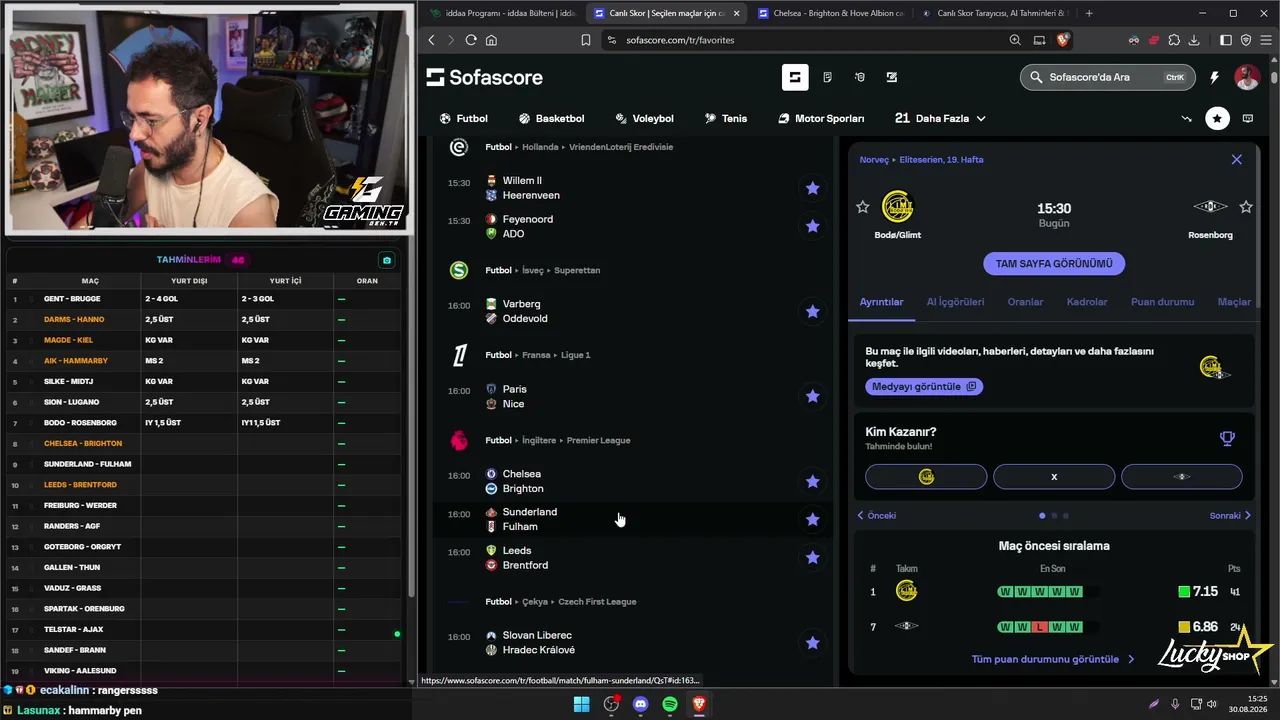Click the Medyayı görüntüle button
The height and width of the screenshot is (720, 1280).
point(925,386)
